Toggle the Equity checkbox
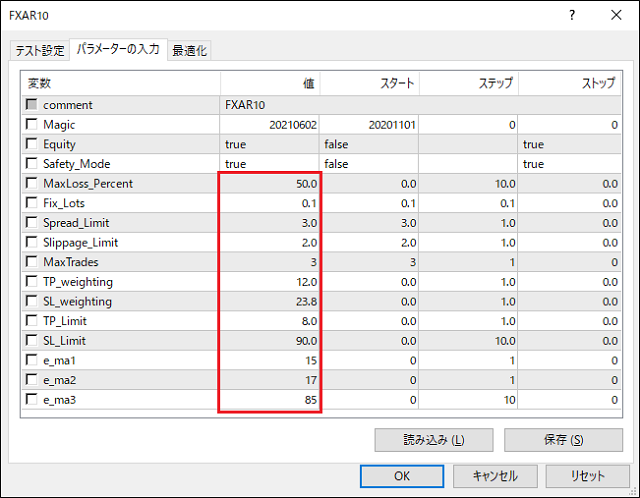640x498 pixels. click(x=31, y=144)
